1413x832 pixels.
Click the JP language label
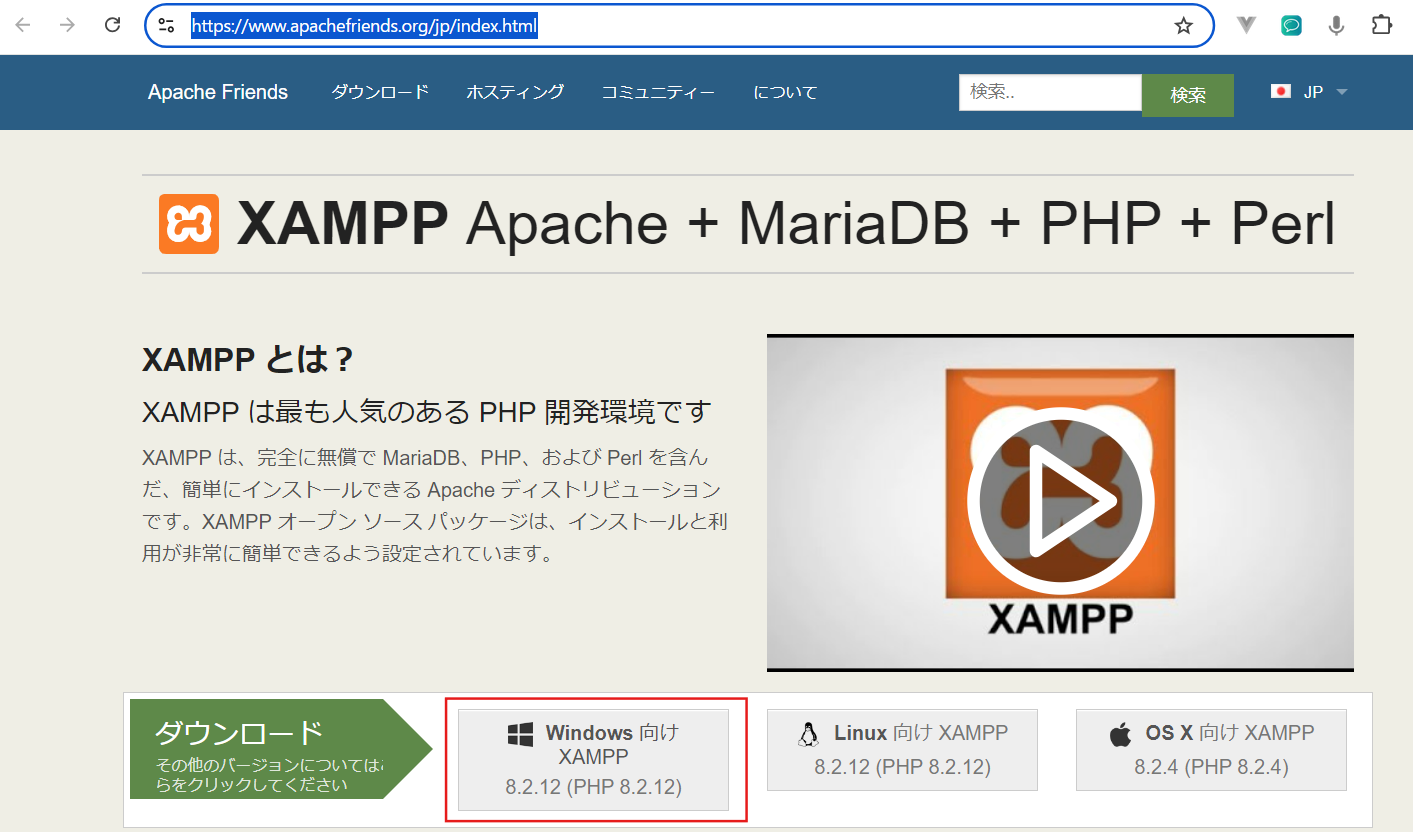1313,92
